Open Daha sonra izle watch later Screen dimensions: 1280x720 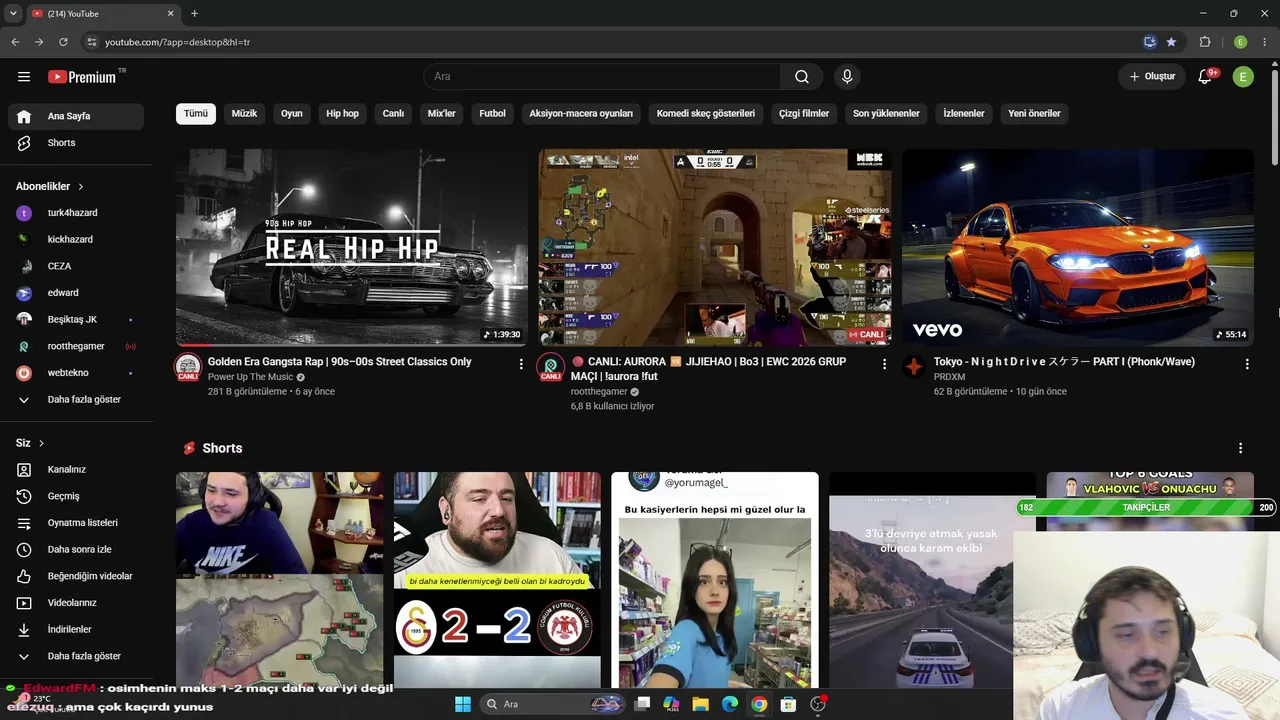tap(76, 549)
